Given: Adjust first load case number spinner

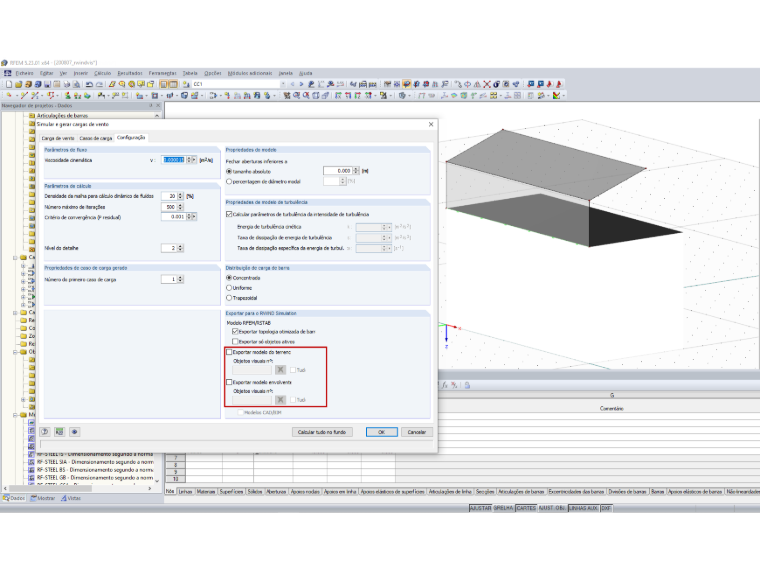Looking at the screenshot, I should pyautogui.click(x=180, y=280).
